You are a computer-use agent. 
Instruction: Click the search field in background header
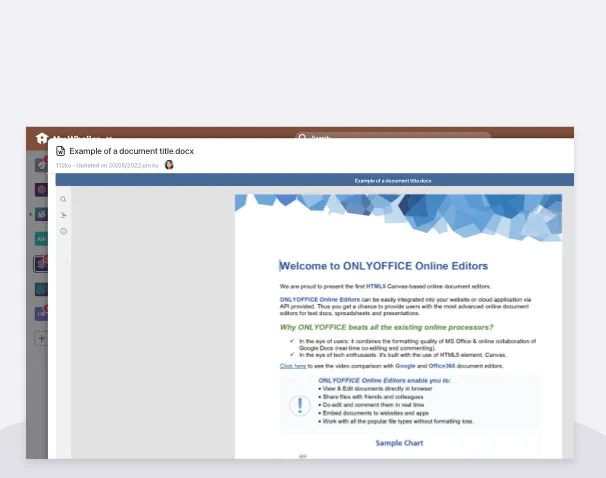(393, 135)
